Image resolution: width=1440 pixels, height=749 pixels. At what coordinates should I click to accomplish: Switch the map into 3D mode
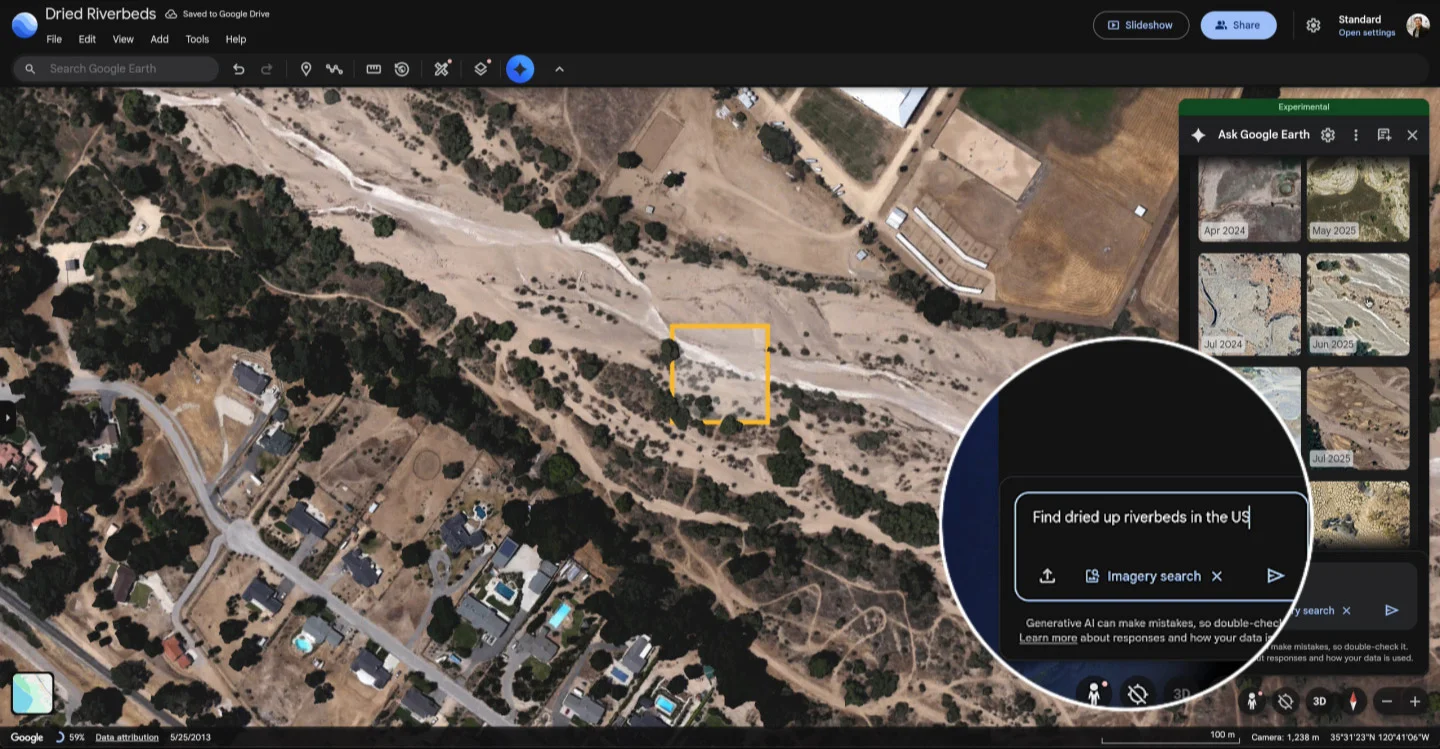(1319, 701)
